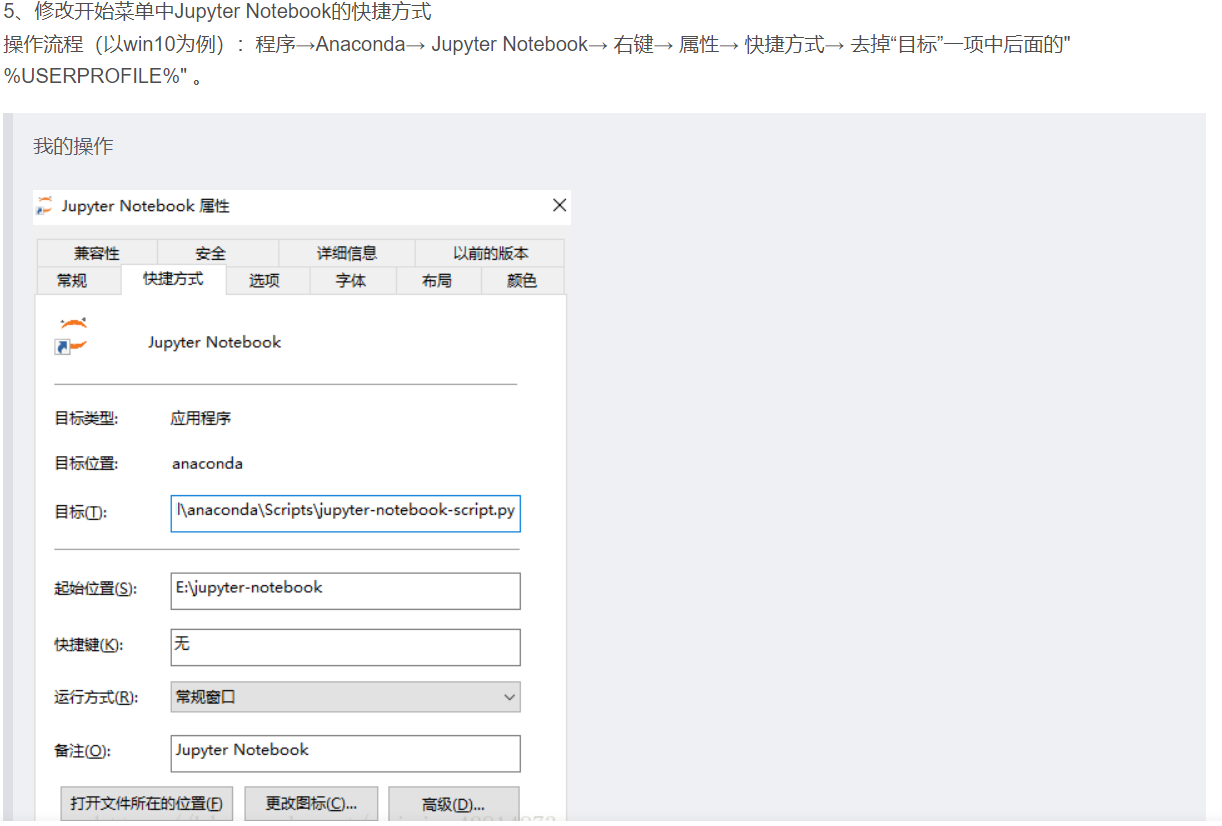Click the 目标类型: label
This screenshot has width=1222, height=826.
coord(86,418)
